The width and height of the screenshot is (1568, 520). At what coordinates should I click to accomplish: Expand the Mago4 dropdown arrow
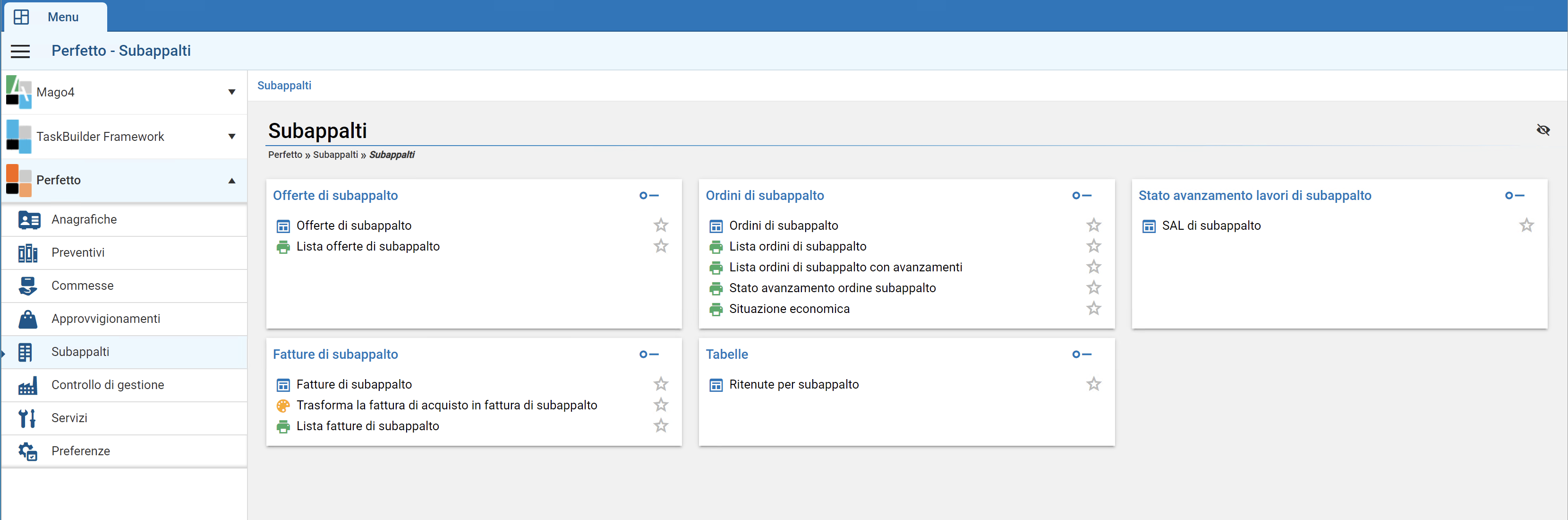click(x=232, y=92)
